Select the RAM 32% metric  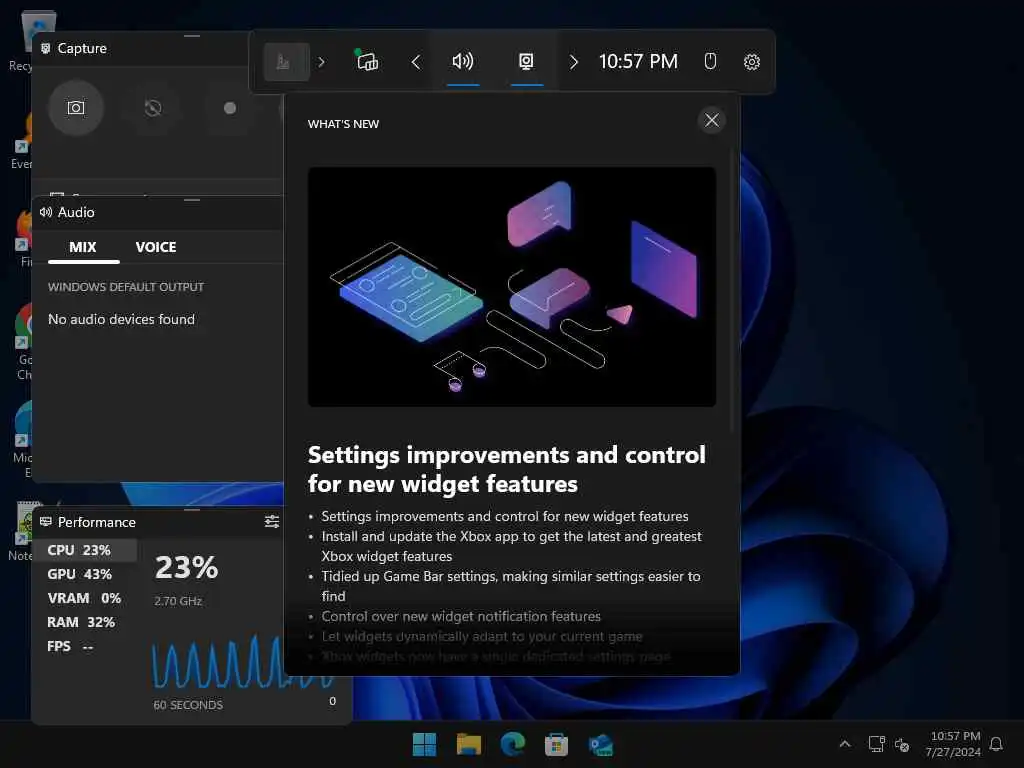pos(85,622)
